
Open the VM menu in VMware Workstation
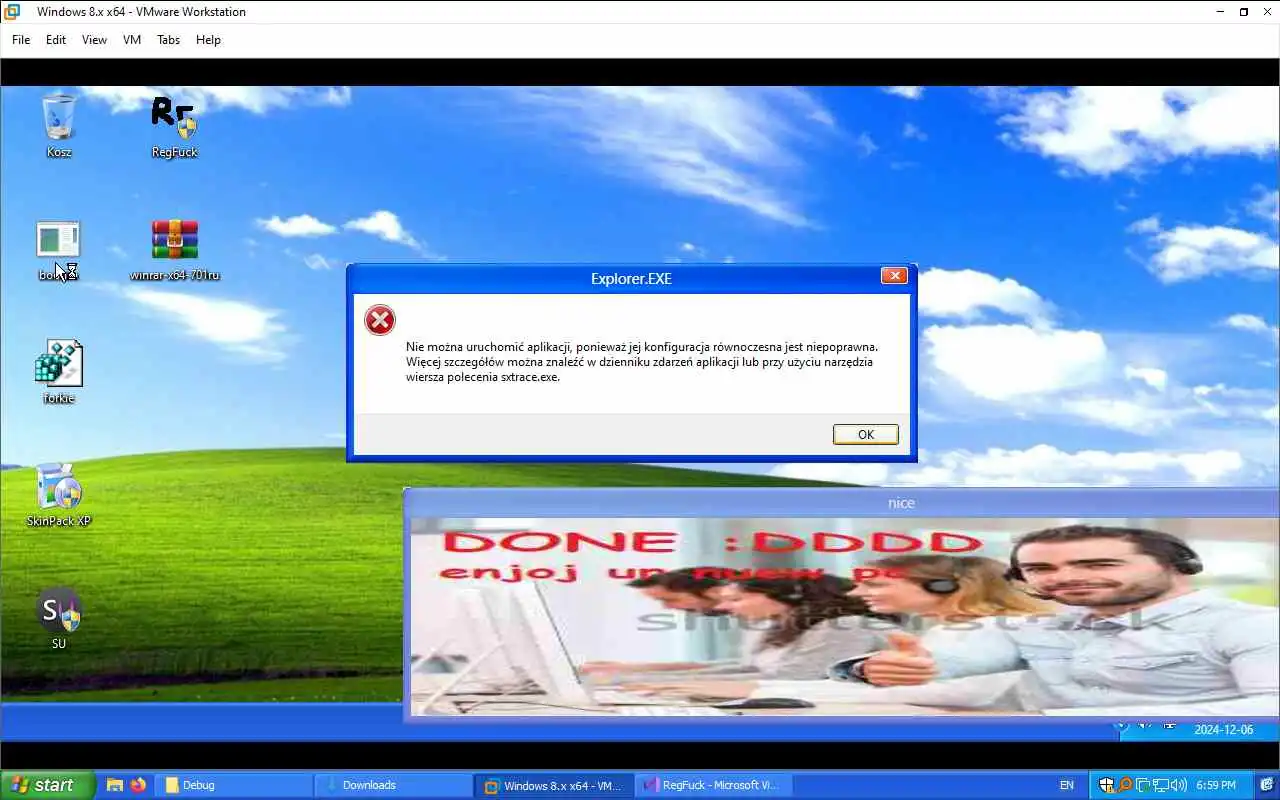(x=132, y=40)
